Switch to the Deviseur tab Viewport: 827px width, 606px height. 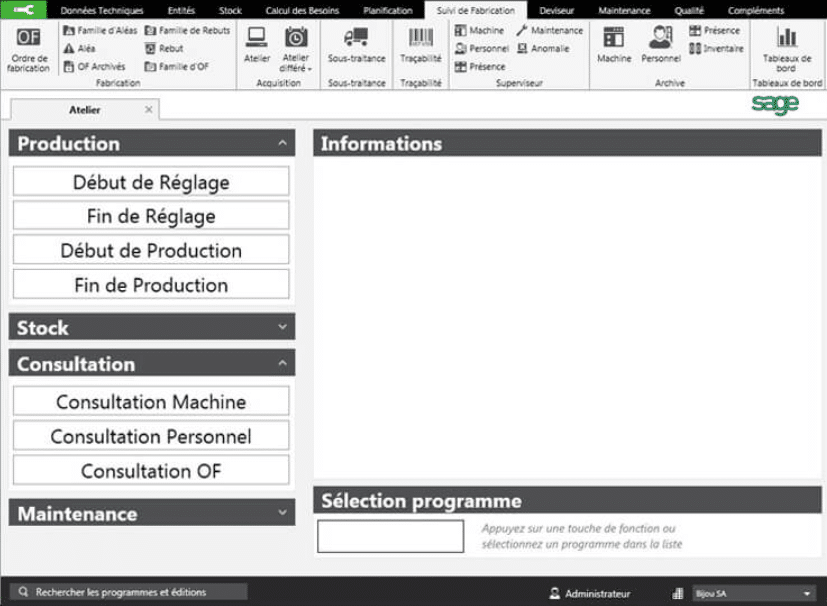tap(556, 10)
